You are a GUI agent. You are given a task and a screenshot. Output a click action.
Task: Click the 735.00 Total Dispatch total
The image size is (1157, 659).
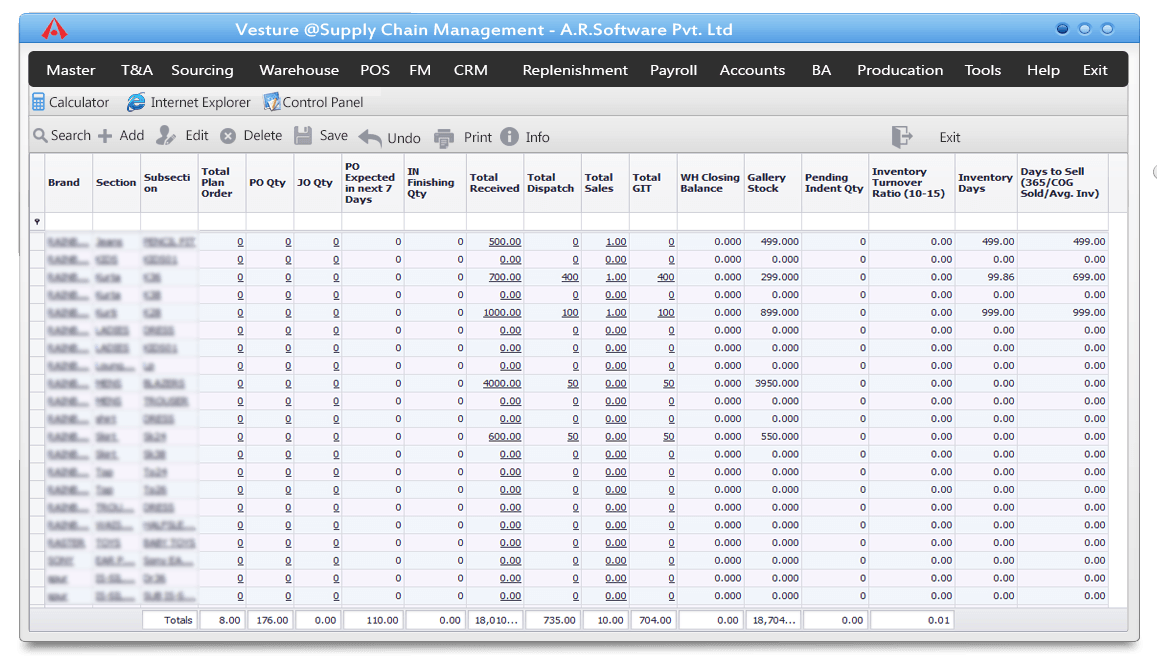(x=553, y=620)
